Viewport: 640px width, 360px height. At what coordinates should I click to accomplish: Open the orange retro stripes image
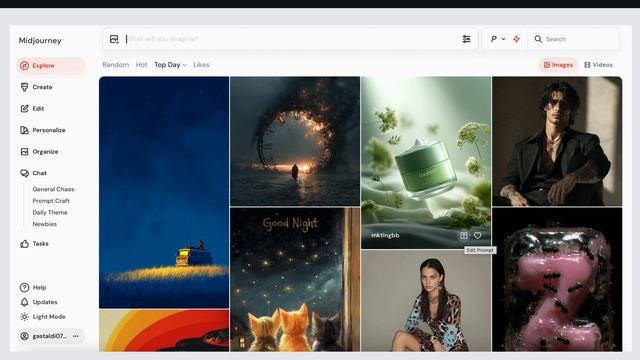(164, 330)
